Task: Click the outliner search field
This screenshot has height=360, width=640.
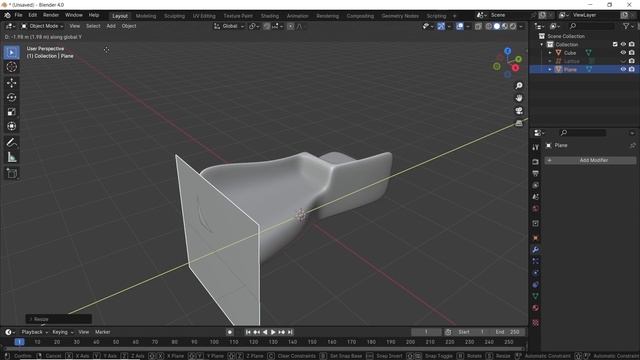Action: point(591,26)
